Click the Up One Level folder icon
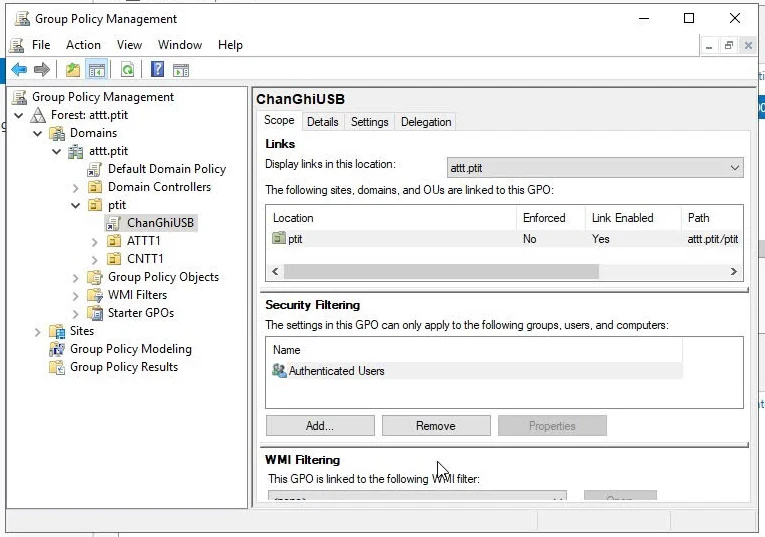 click(73, 70)
